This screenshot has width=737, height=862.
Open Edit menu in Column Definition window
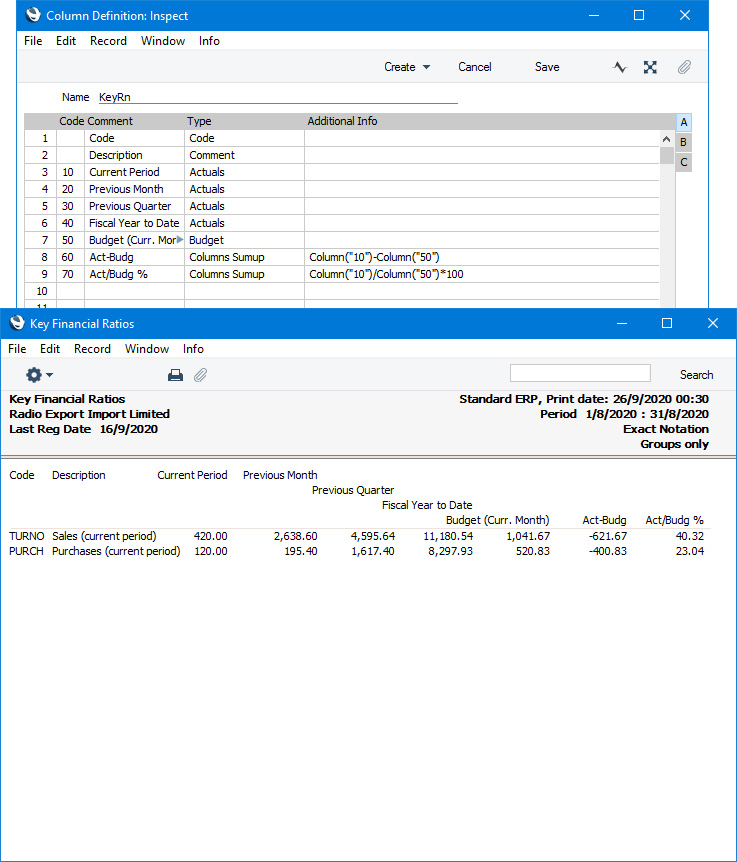pos(66,41)
